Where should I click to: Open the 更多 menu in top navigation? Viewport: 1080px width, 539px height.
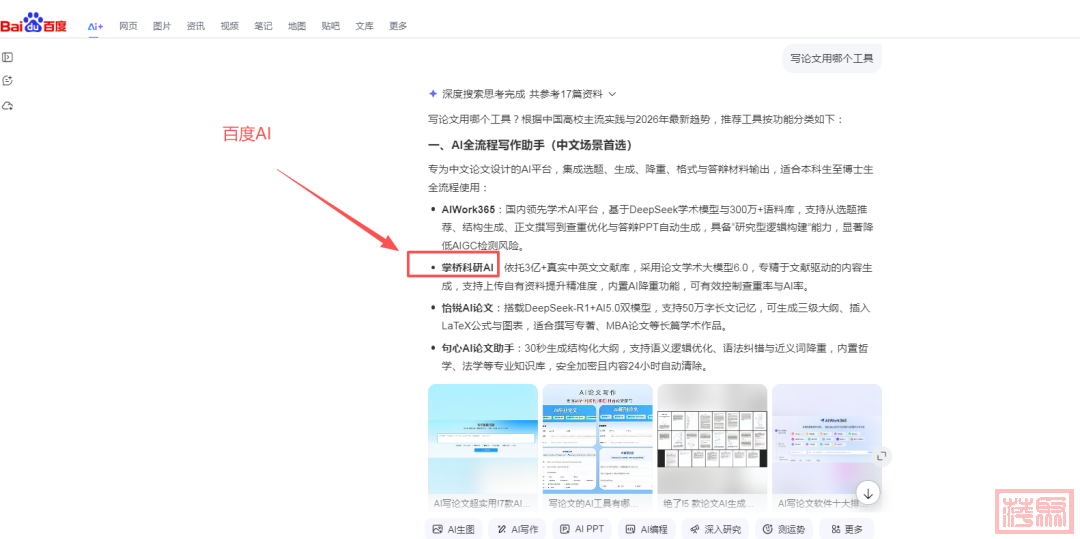pyautogui.click(x=398, y=26)
